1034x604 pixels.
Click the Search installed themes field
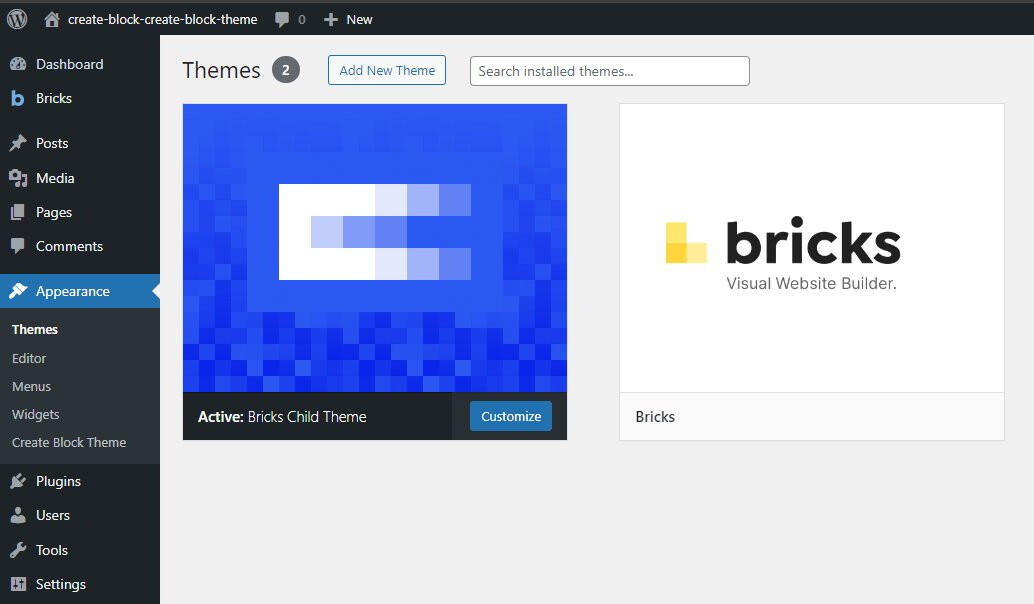tap(609, 71)
